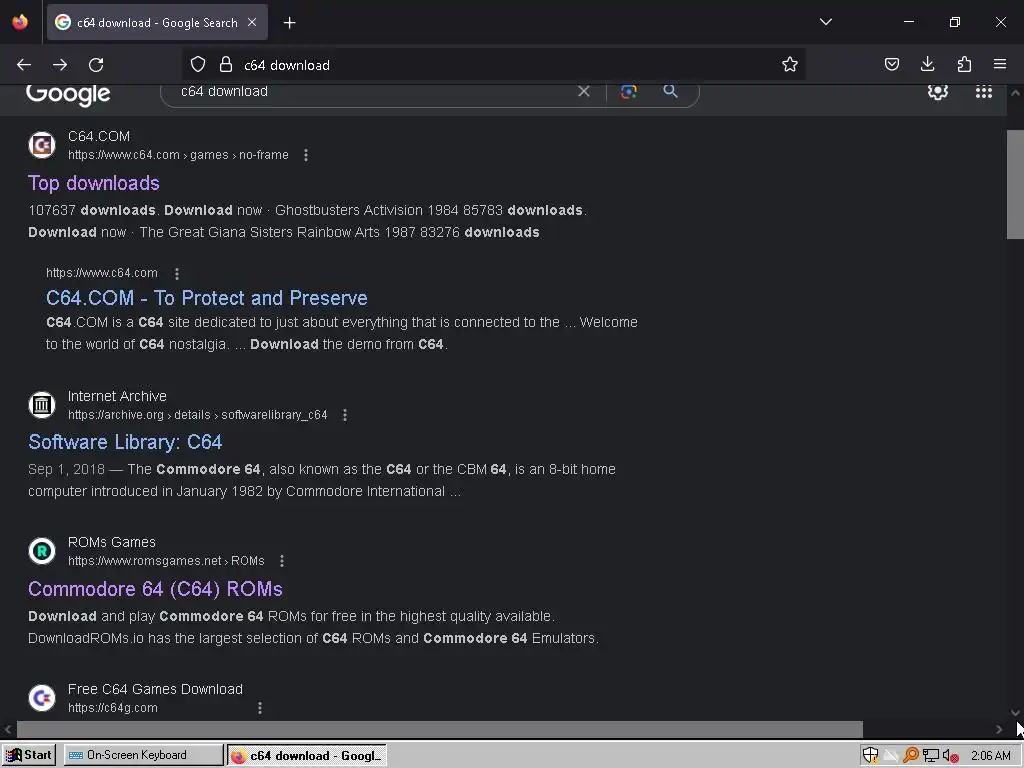This screenshot has width=1024, height=768.
Task: Click the https://c64g.com URL text
Action: (113, 708)
